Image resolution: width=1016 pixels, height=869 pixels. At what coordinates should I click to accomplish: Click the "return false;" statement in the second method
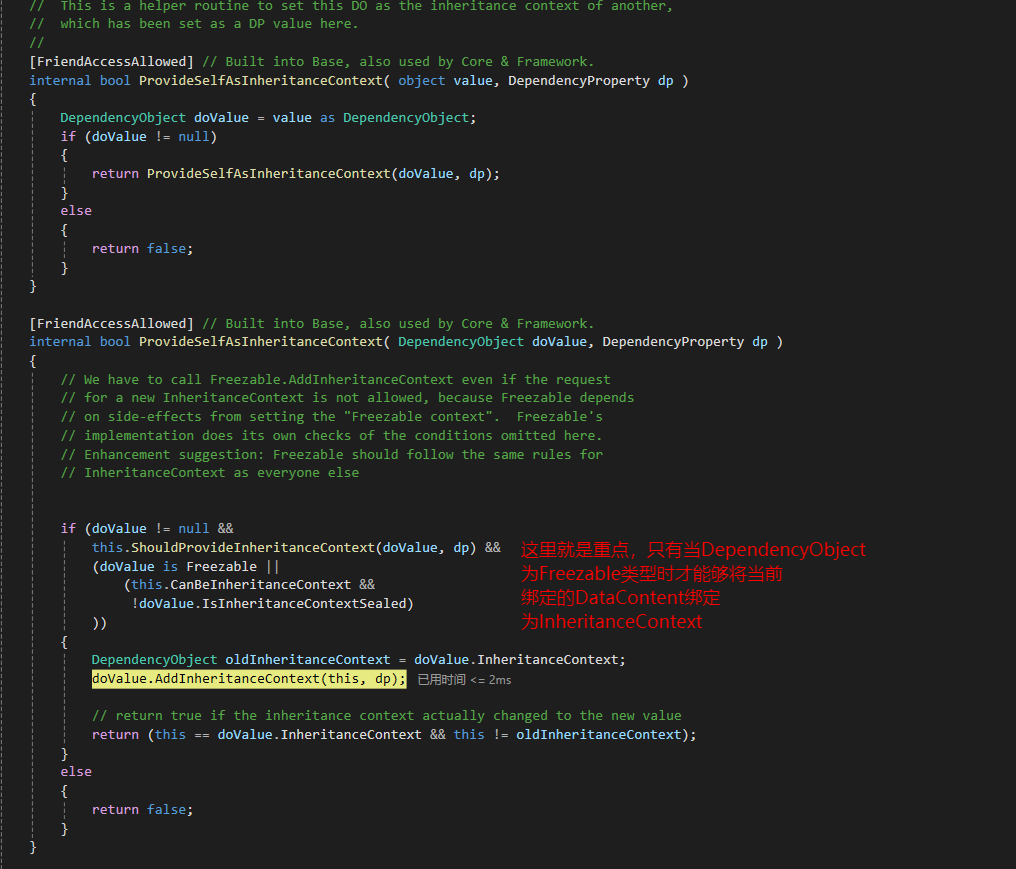point(143,809)
